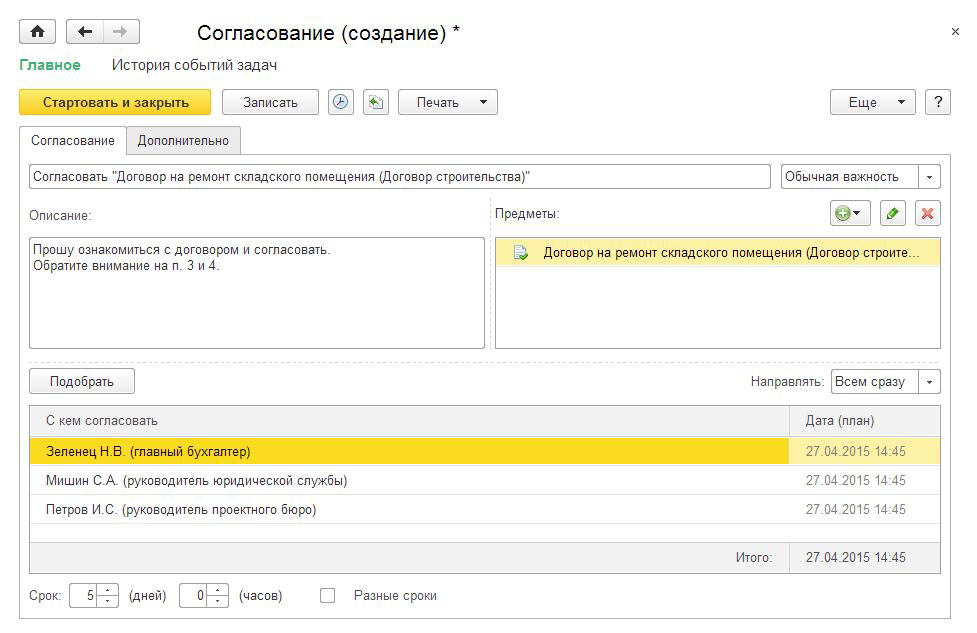
Task: Increase the hours stepper value
Action: click(x=217, y=590)
